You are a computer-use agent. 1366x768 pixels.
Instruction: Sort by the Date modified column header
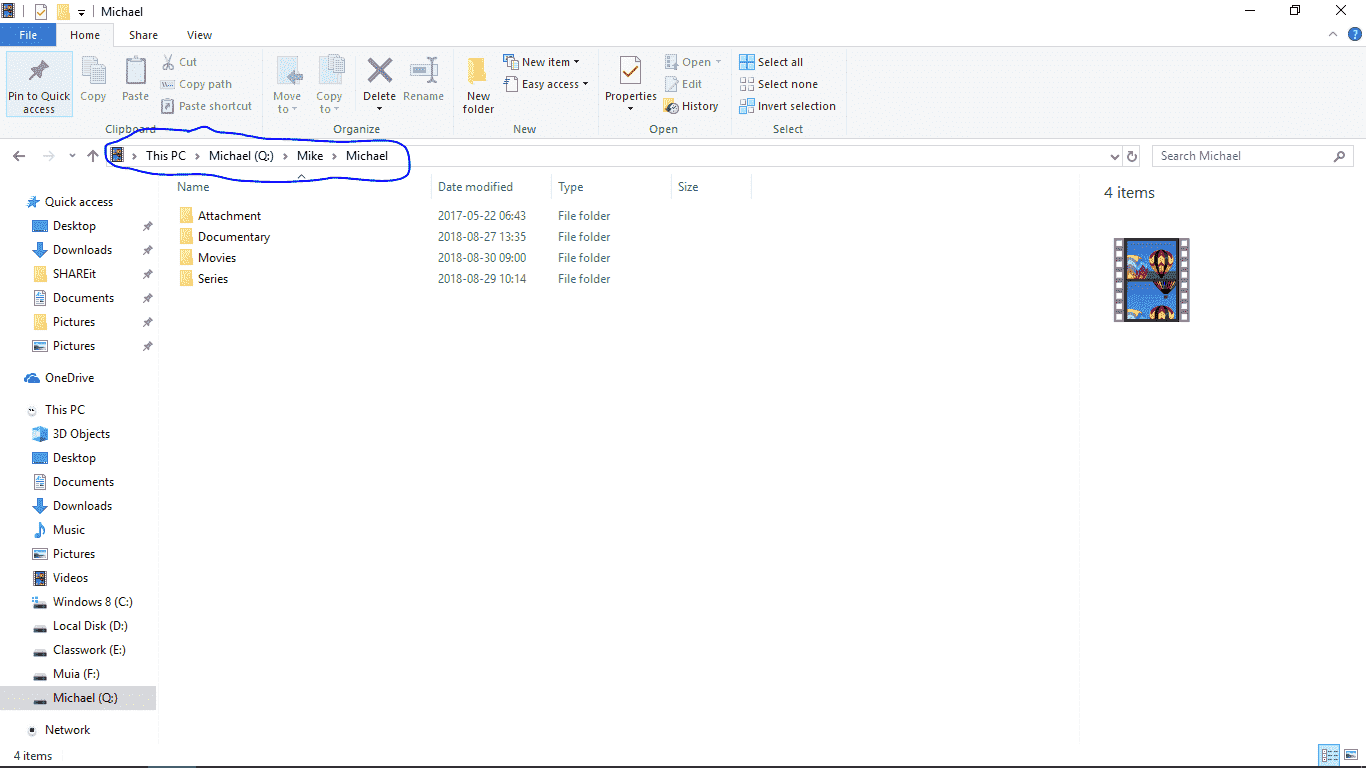[475, 187]
